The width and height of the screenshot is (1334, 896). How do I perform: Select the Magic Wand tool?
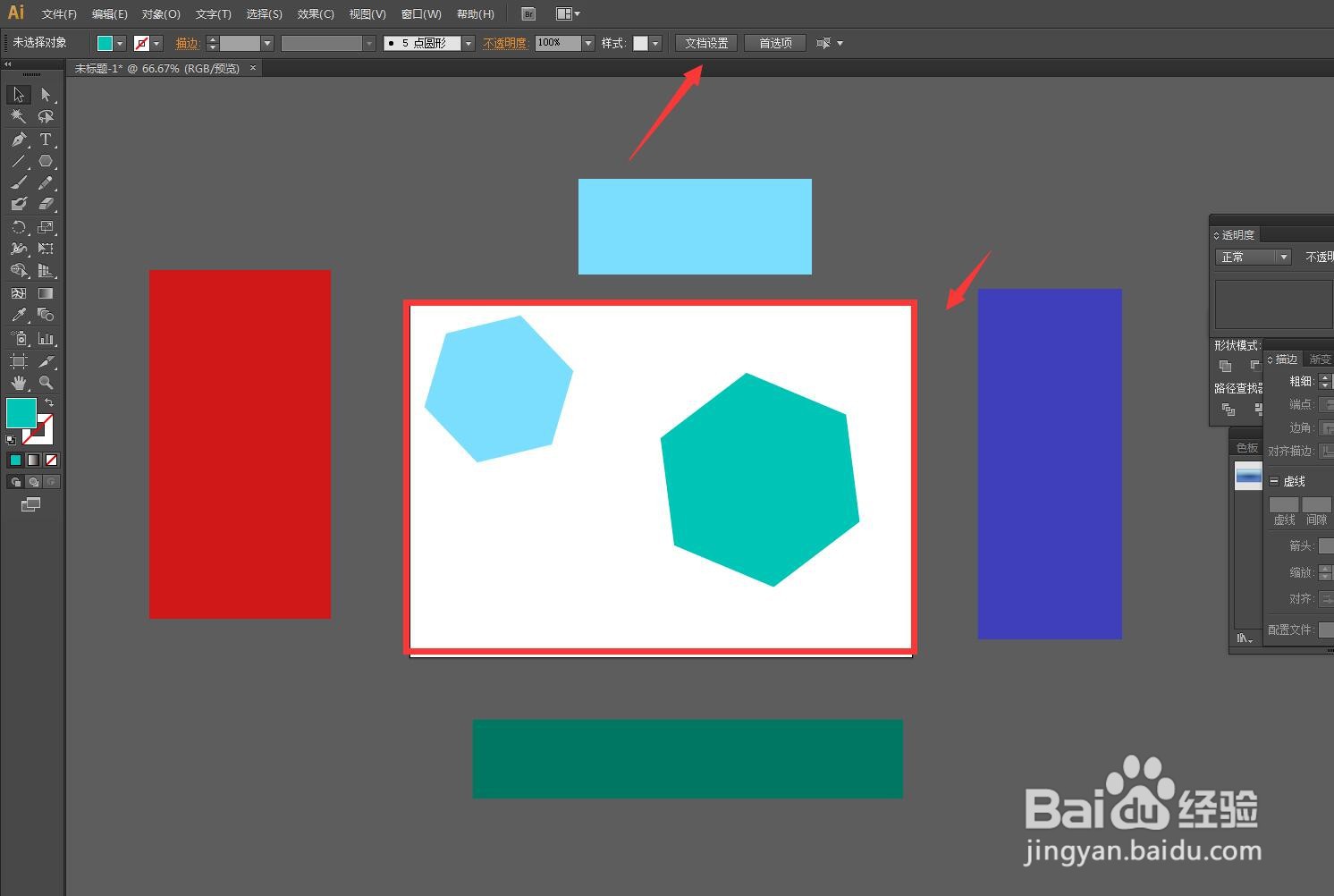[19, 116]
